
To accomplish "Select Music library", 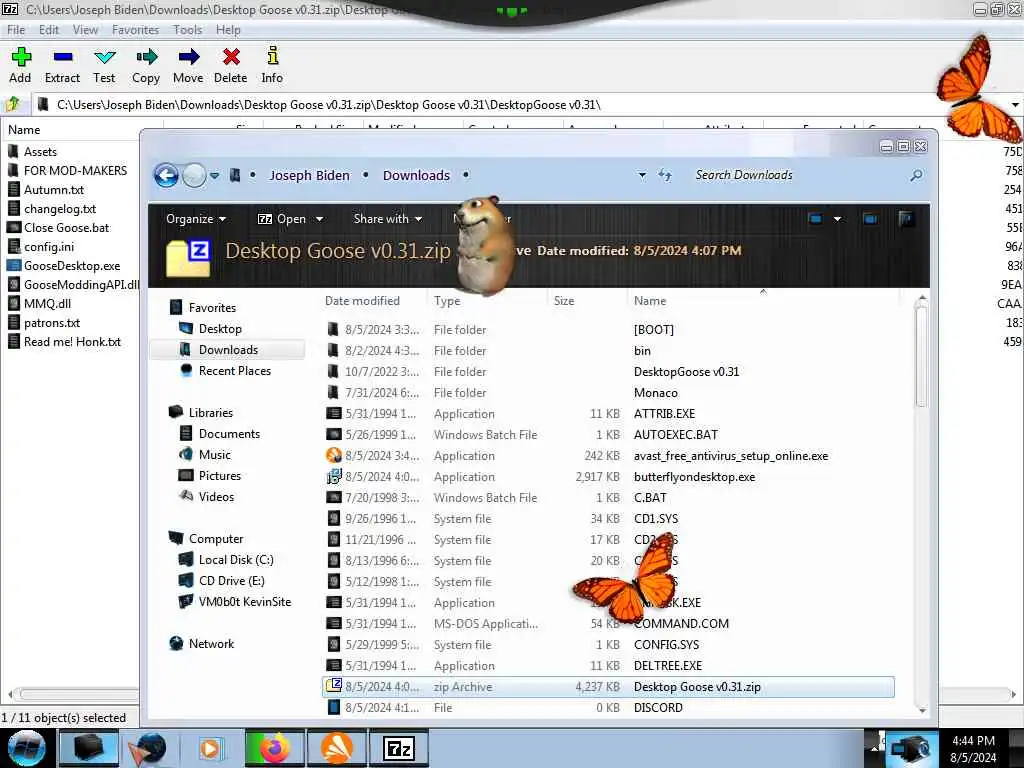I will (214, 455).
